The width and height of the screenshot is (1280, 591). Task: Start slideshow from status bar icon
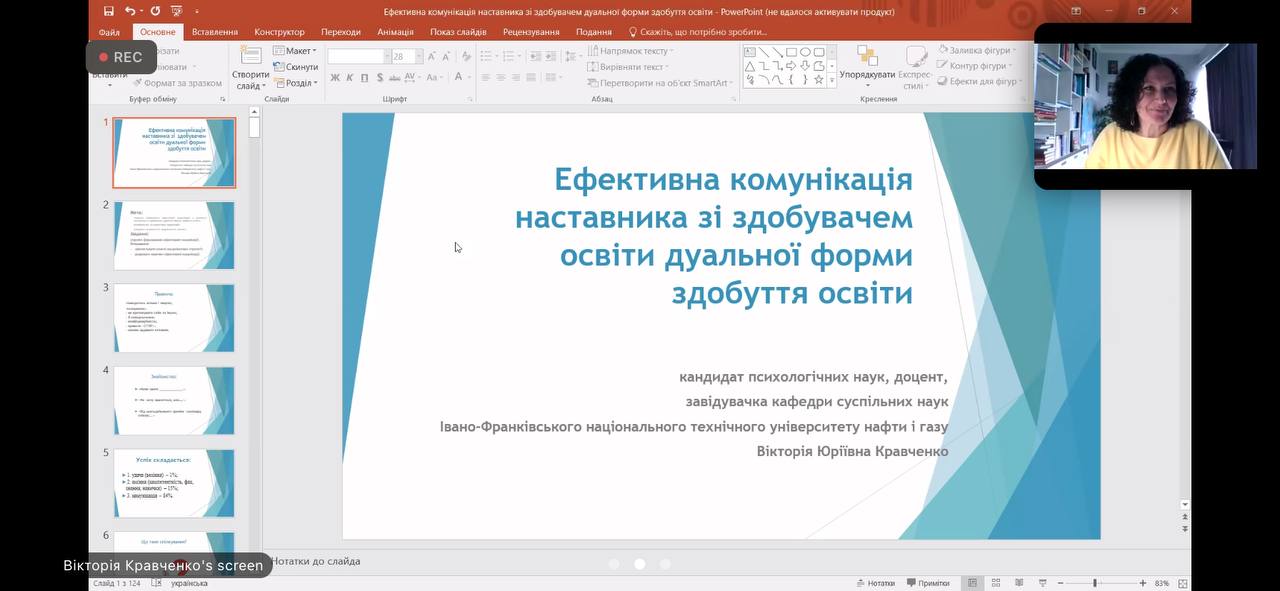pyautogui.click(x=1042, y=583)
